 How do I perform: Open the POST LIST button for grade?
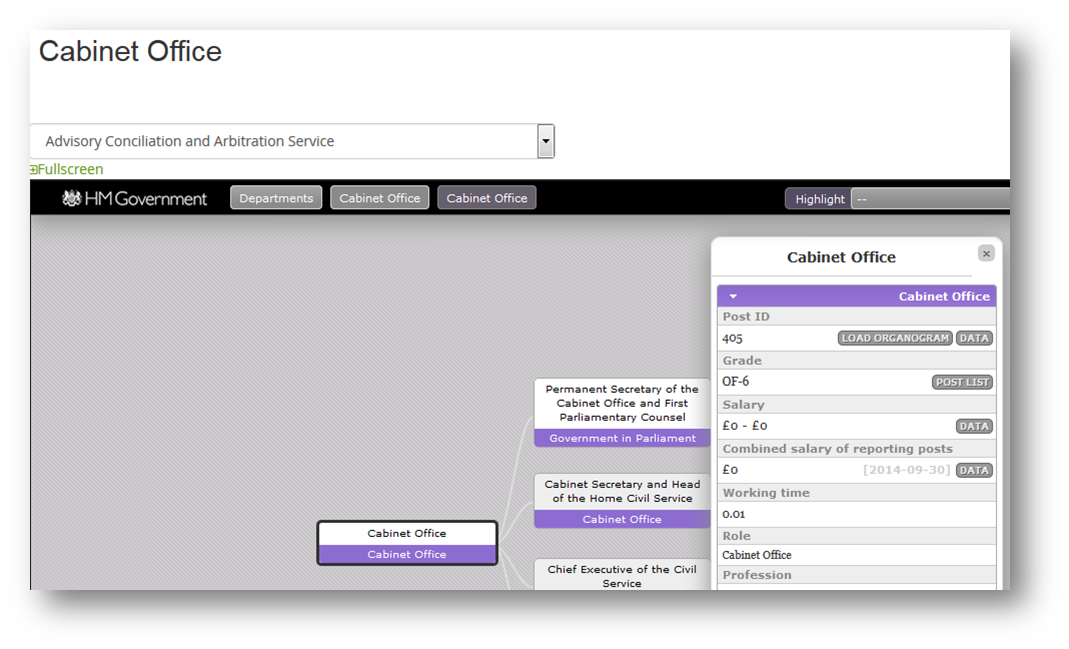(962, 382)
